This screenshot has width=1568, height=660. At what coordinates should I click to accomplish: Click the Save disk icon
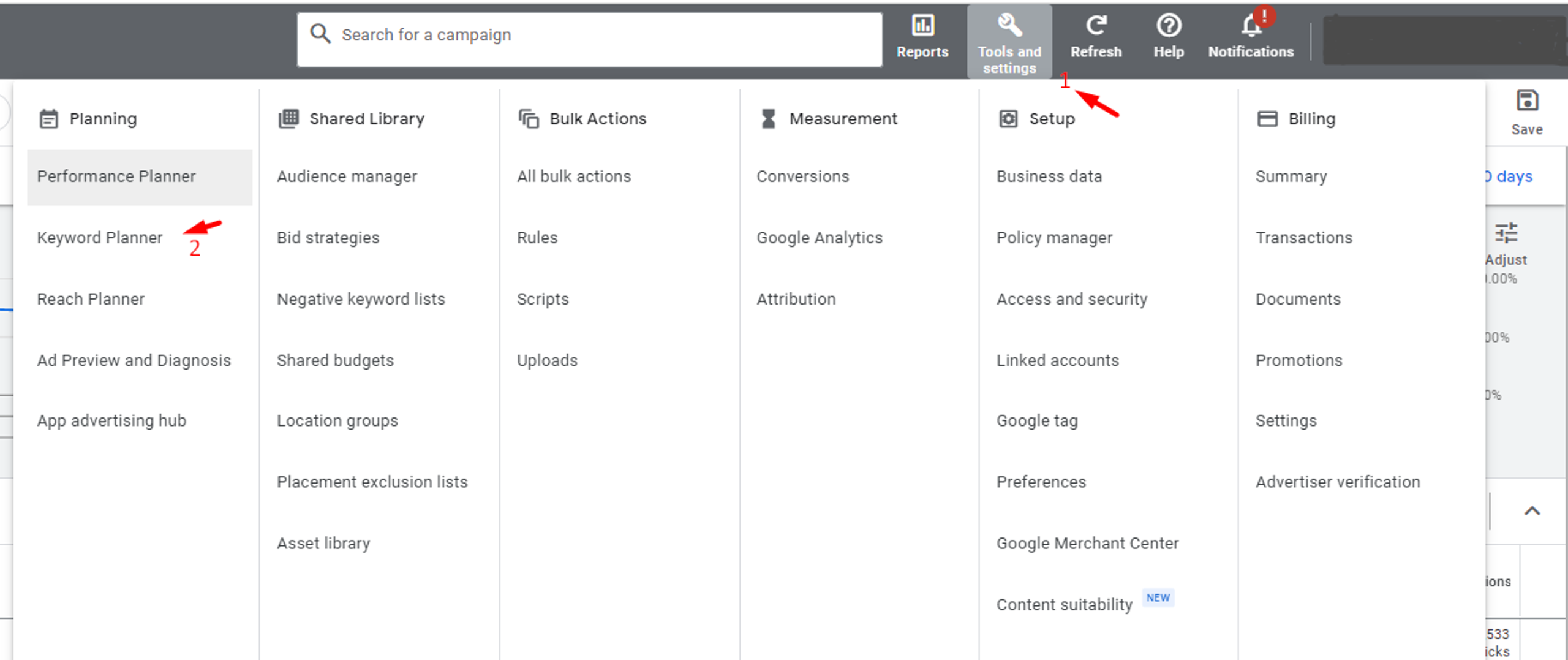(x=1527, y=101)
